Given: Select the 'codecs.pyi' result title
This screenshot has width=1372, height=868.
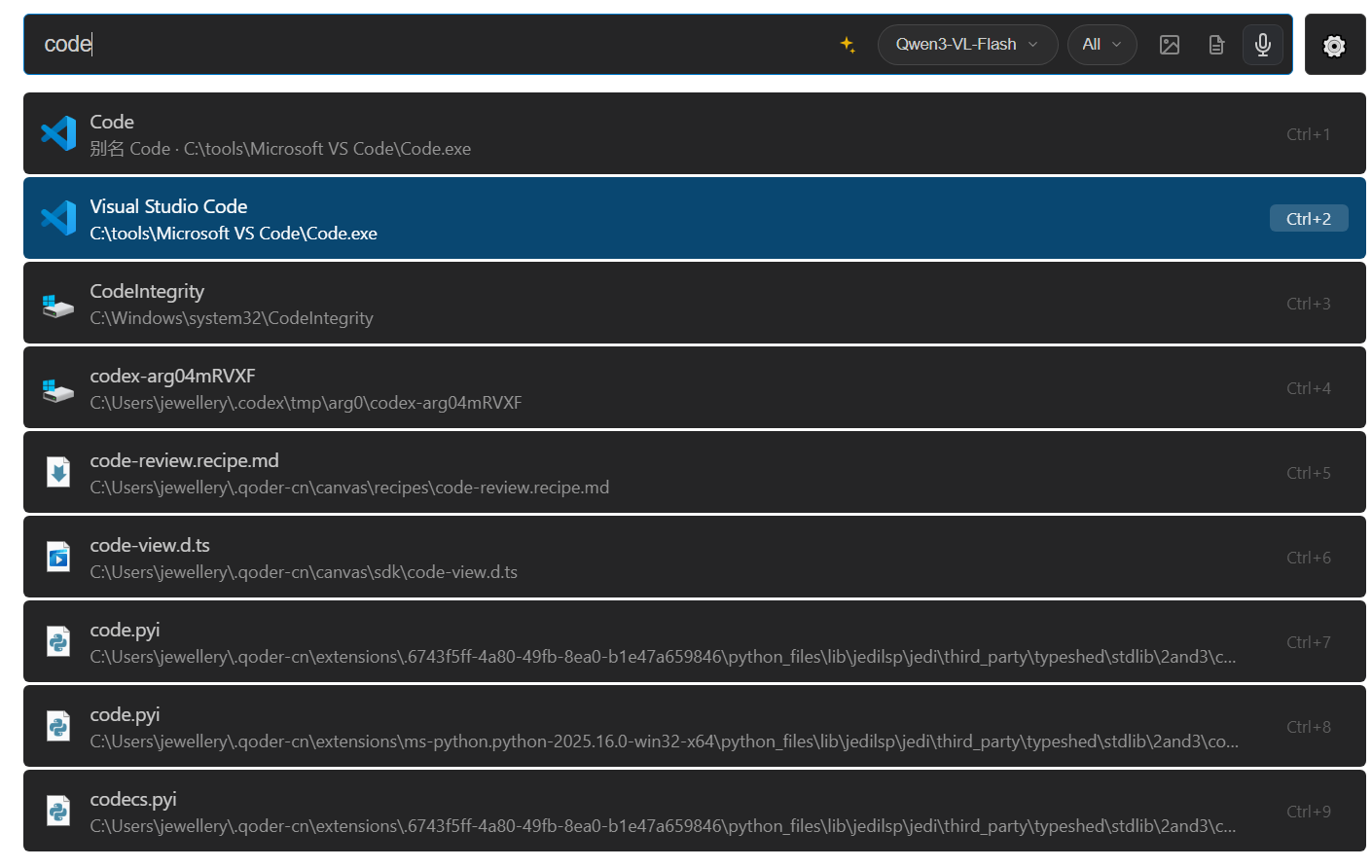Looking at the screenshot, I should point(133,799).
